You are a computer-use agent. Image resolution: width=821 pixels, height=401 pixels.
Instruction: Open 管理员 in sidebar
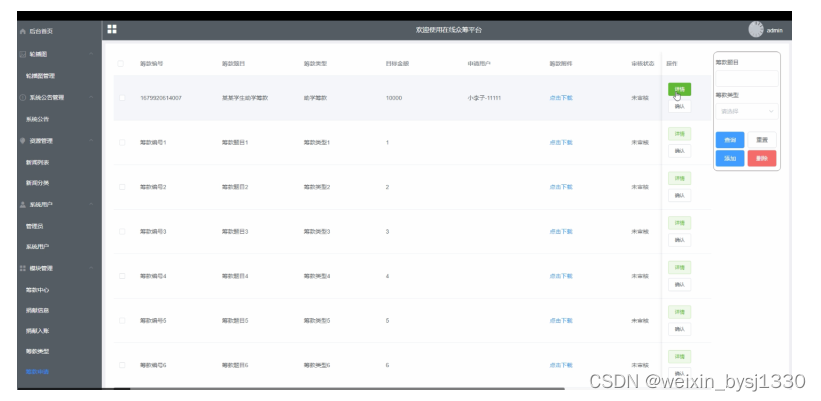point(35,226)
